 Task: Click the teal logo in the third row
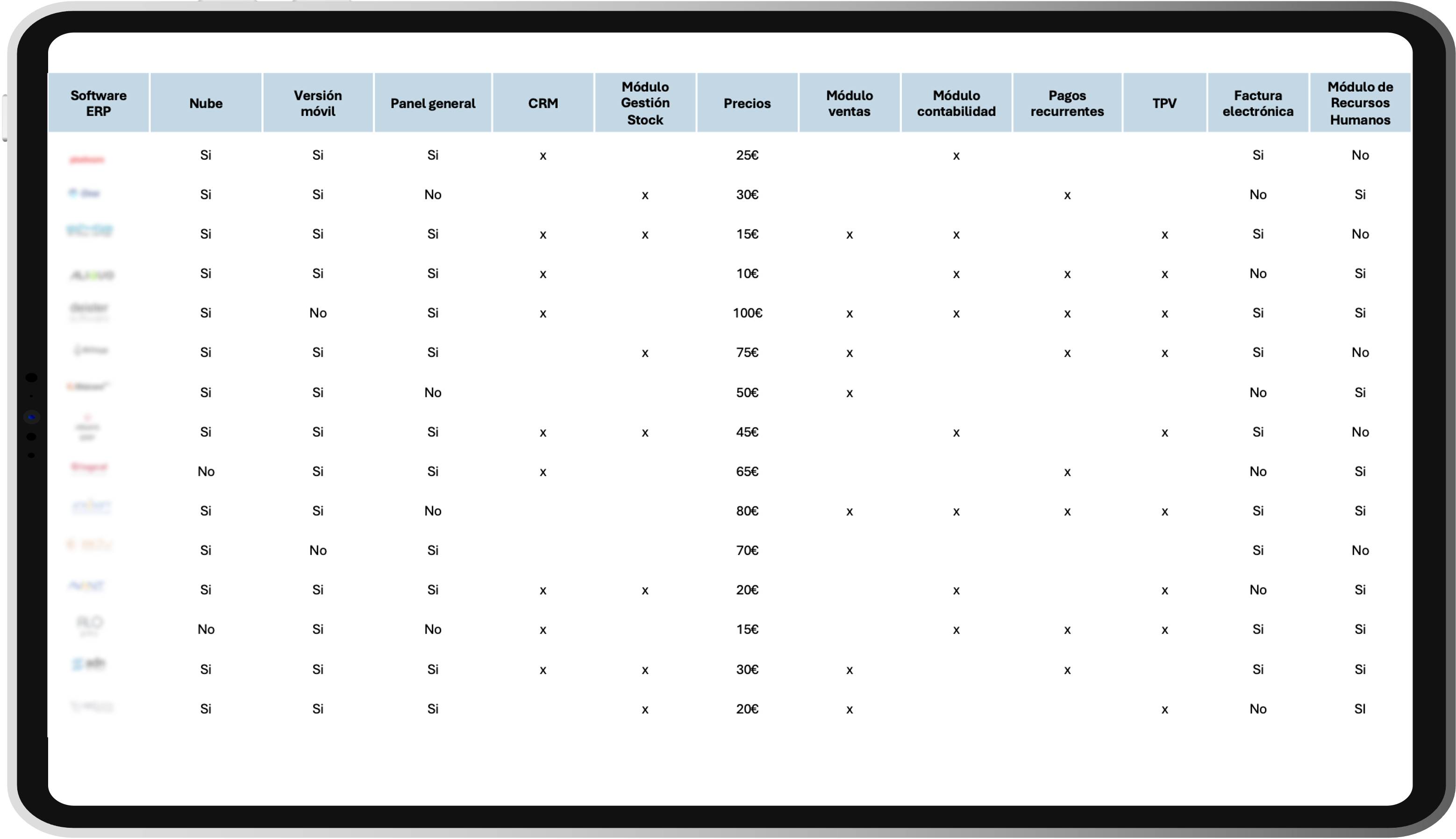coord(90,230)
